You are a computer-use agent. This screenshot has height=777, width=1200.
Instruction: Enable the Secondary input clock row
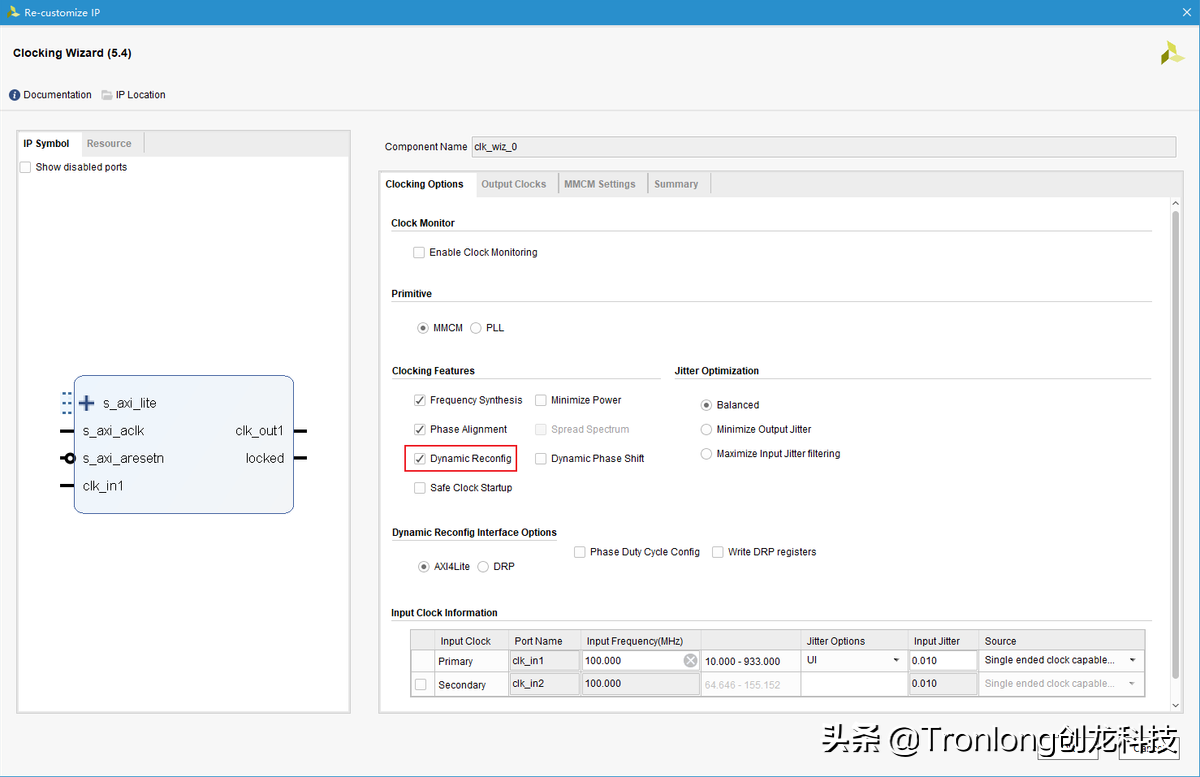tap(421, 684)
